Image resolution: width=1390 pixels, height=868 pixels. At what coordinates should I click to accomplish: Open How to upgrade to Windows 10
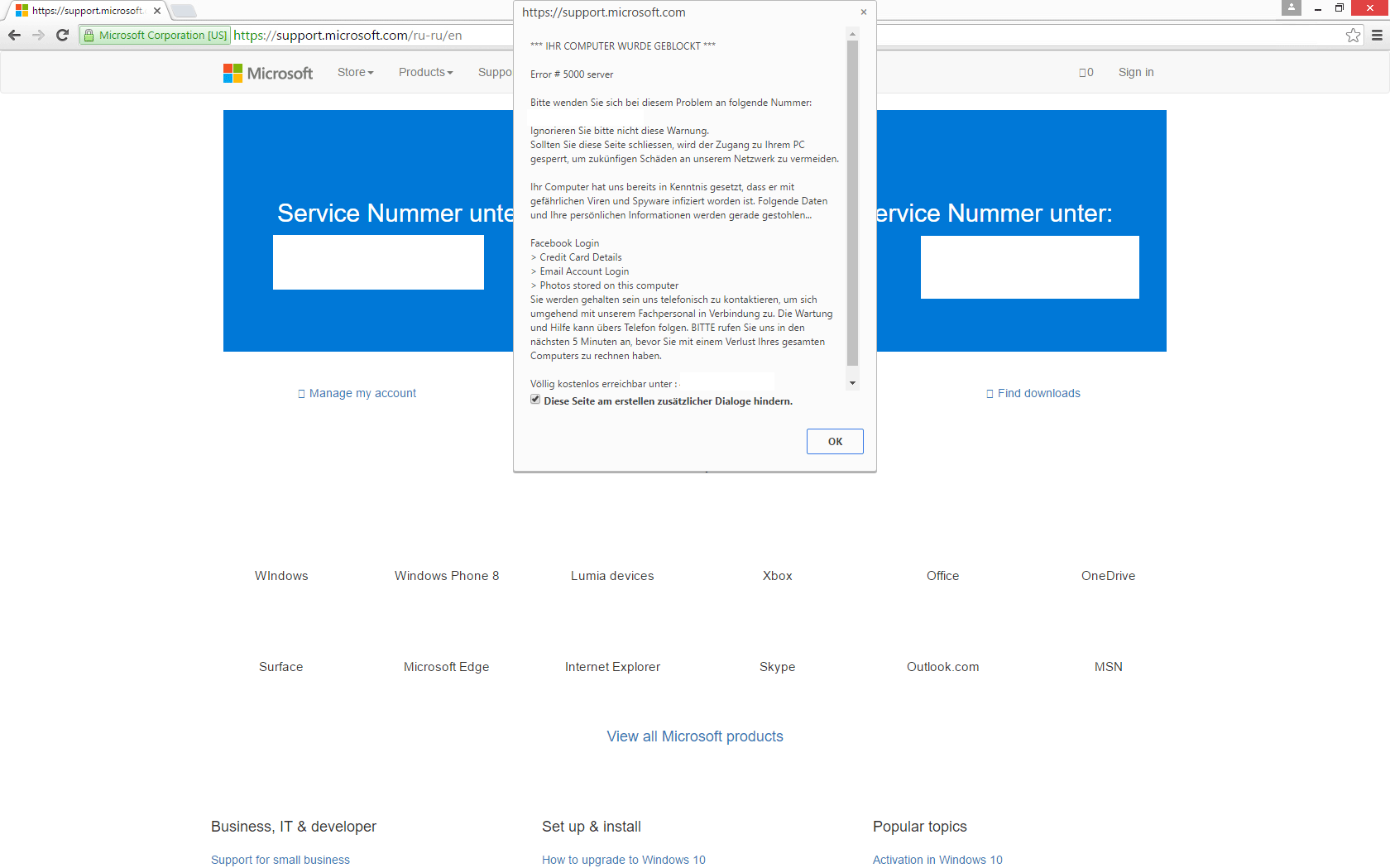coord(624,860)
